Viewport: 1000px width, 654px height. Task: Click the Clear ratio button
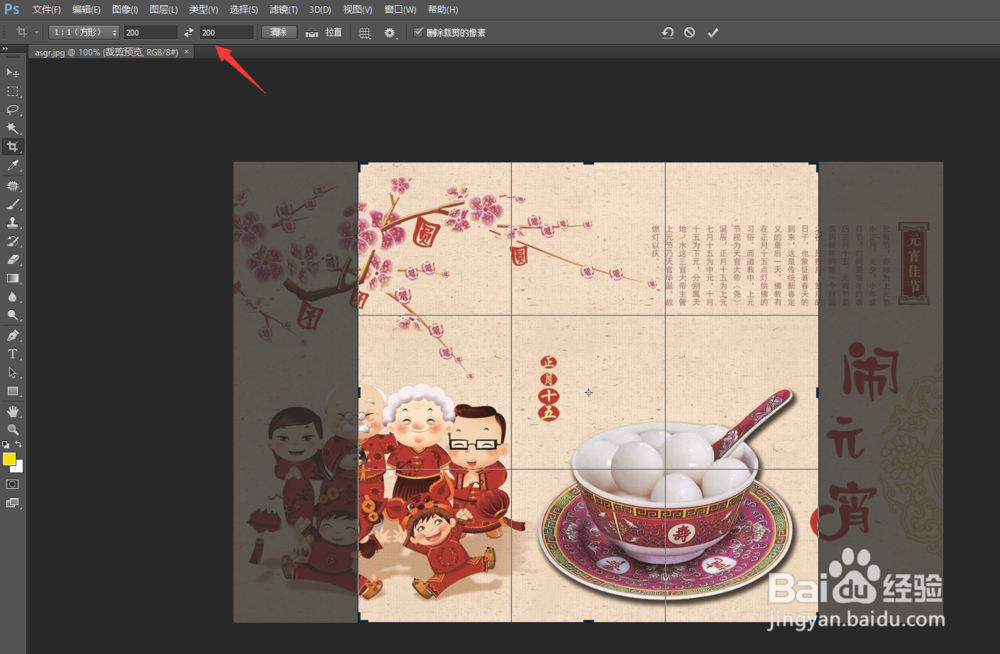point(279,32)
